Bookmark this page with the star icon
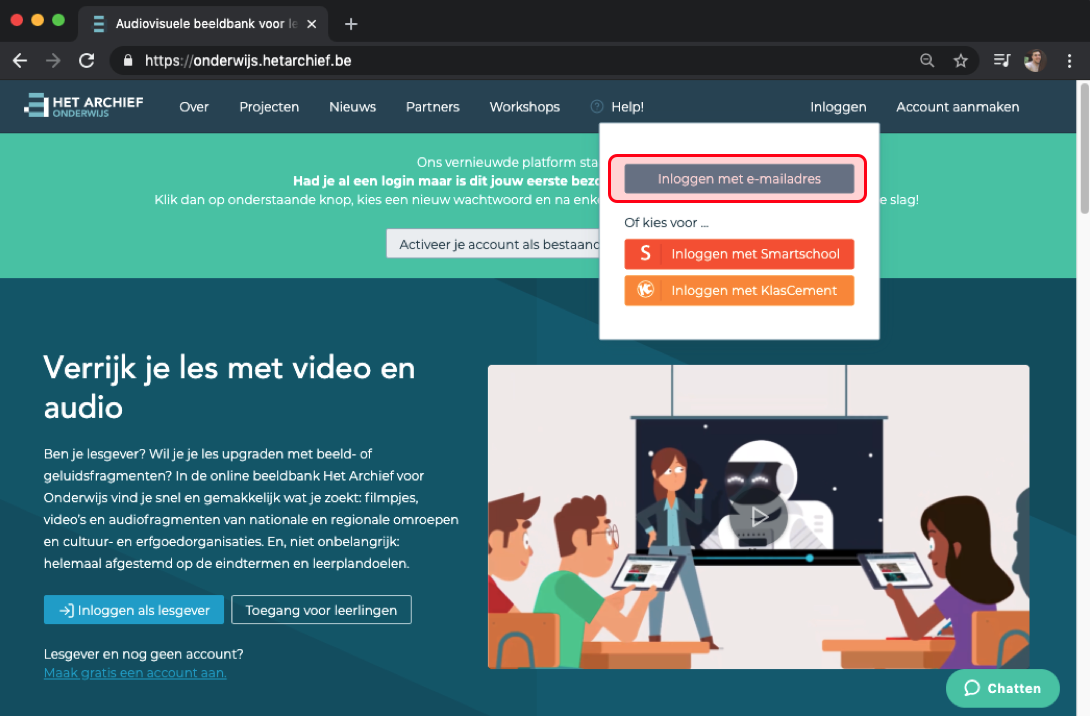 pyautogui.click(x=960, y=61)
